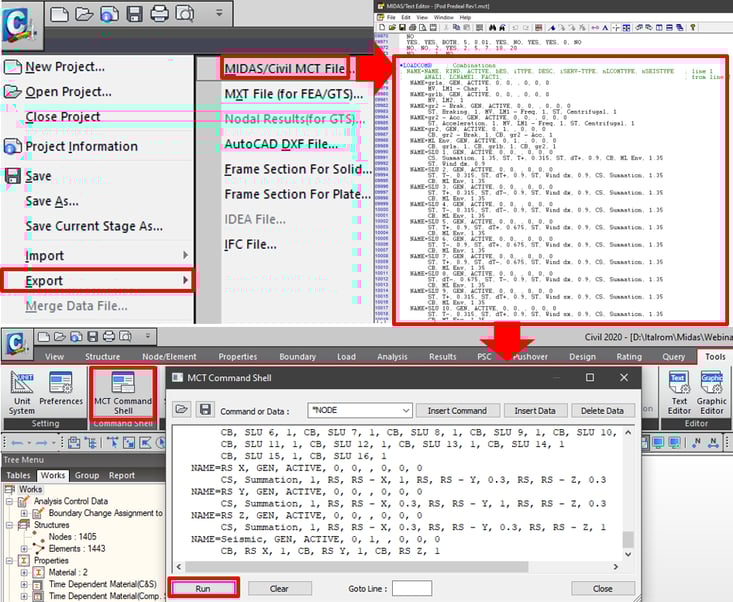The width and height of the screenshot is (733, 602).
Task: Open the Import submenu
Action: tap(98, 256)
